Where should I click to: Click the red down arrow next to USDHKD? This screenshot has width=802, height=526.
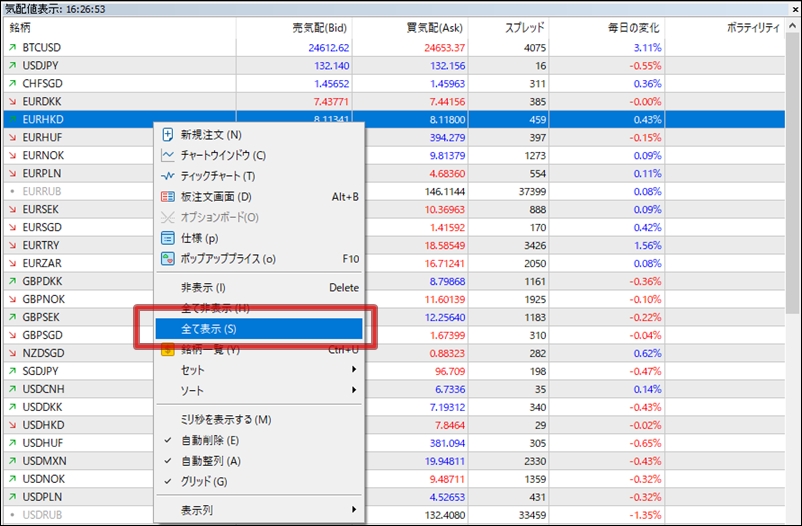point(12,425)
